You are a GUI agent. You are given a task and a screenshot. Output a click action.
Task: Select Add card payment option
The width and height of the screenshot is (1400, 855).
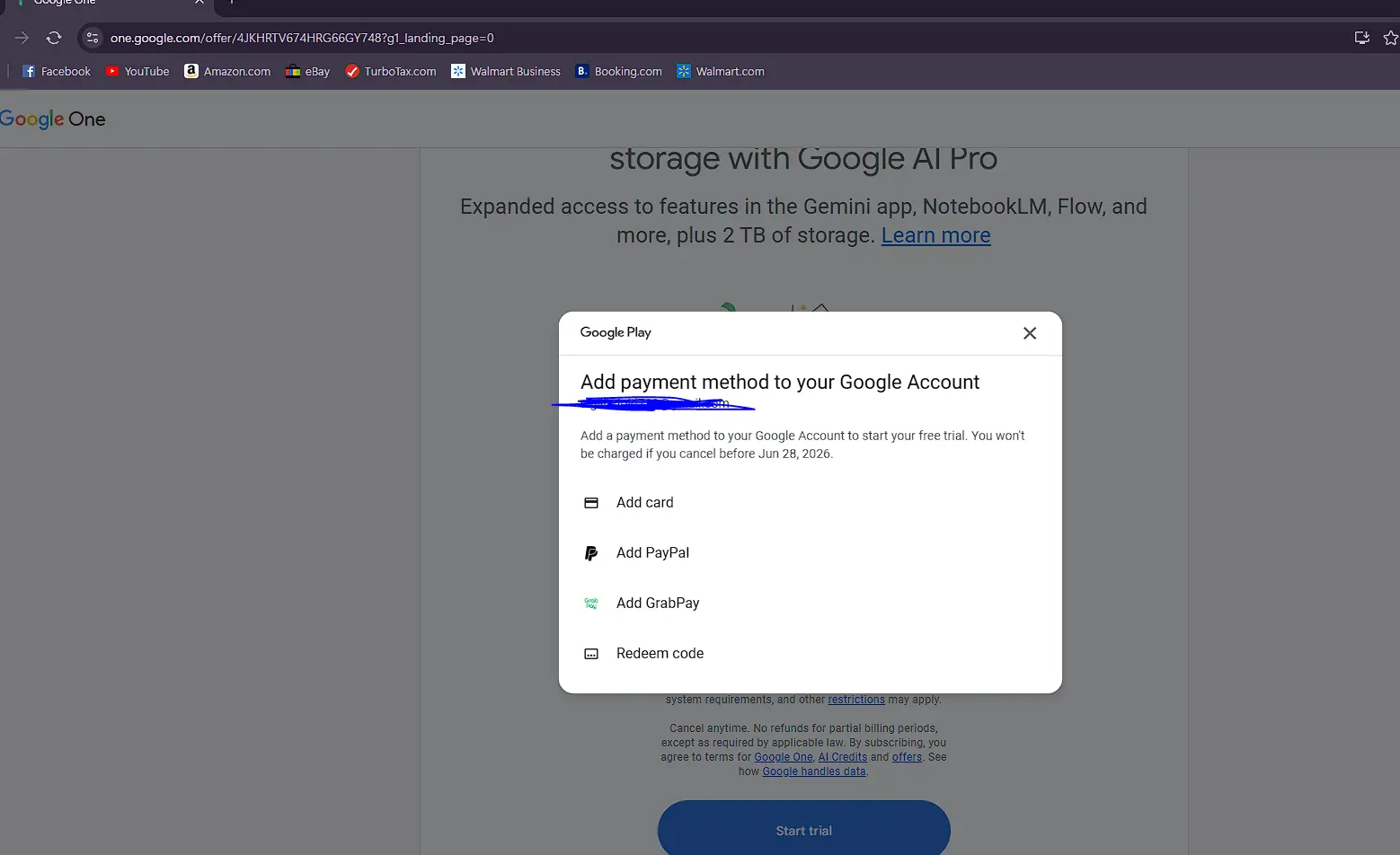[x=810, y=503]
